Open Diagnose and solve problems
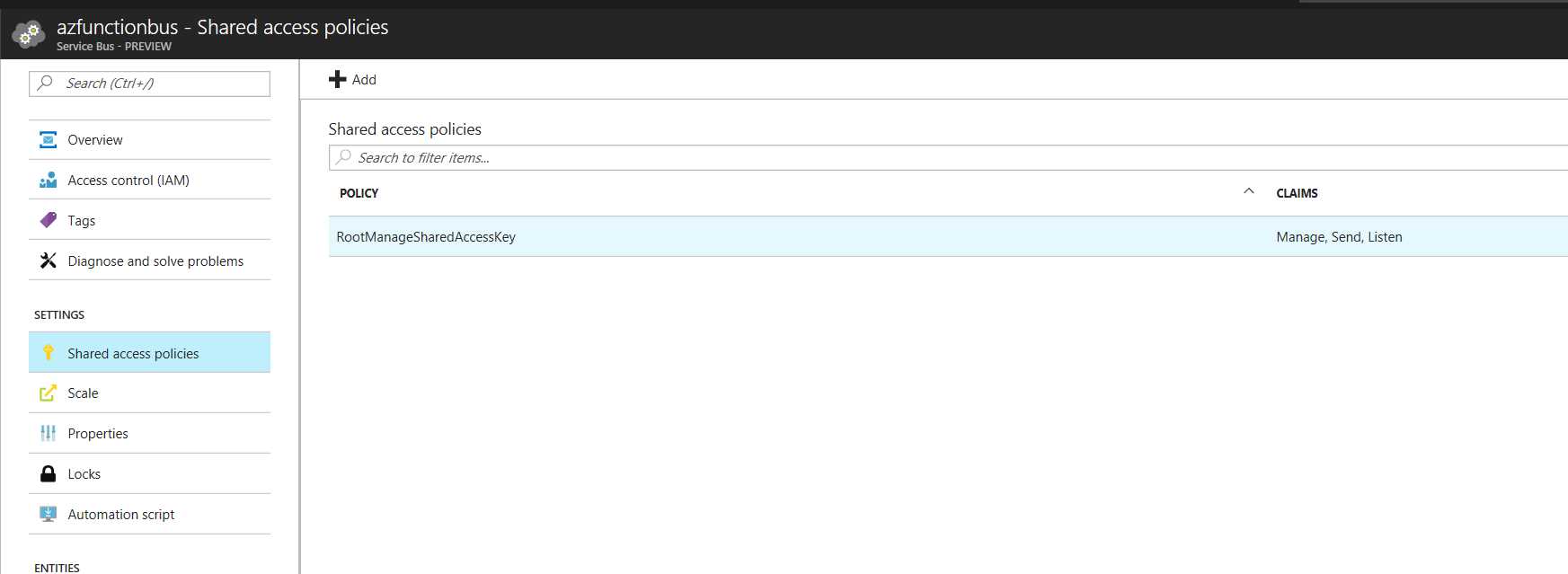The image size is (1568, 574). pos(149,261)
